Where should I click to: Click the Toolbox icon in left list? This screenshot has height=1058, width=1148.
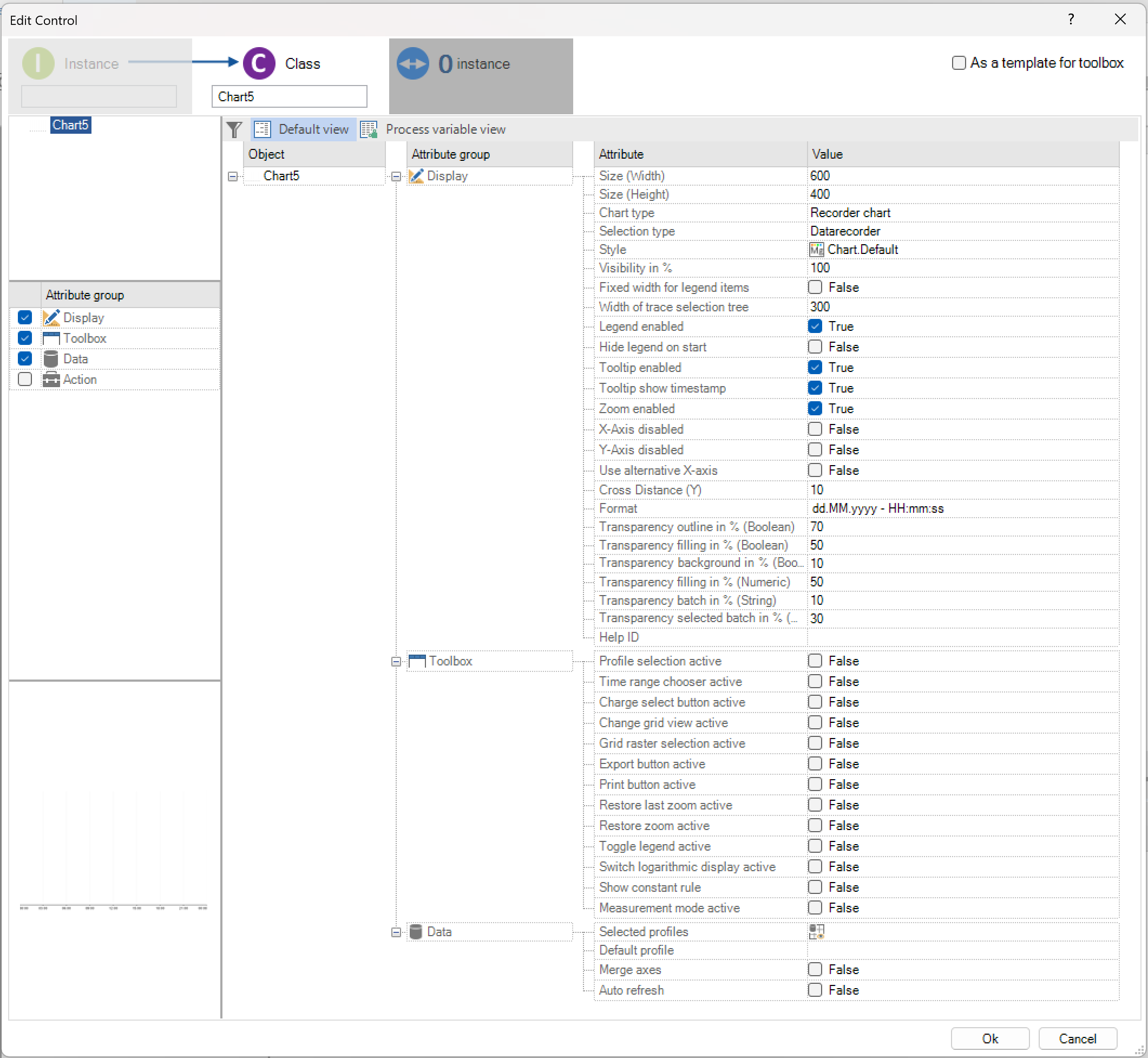(x=51, y=338)
